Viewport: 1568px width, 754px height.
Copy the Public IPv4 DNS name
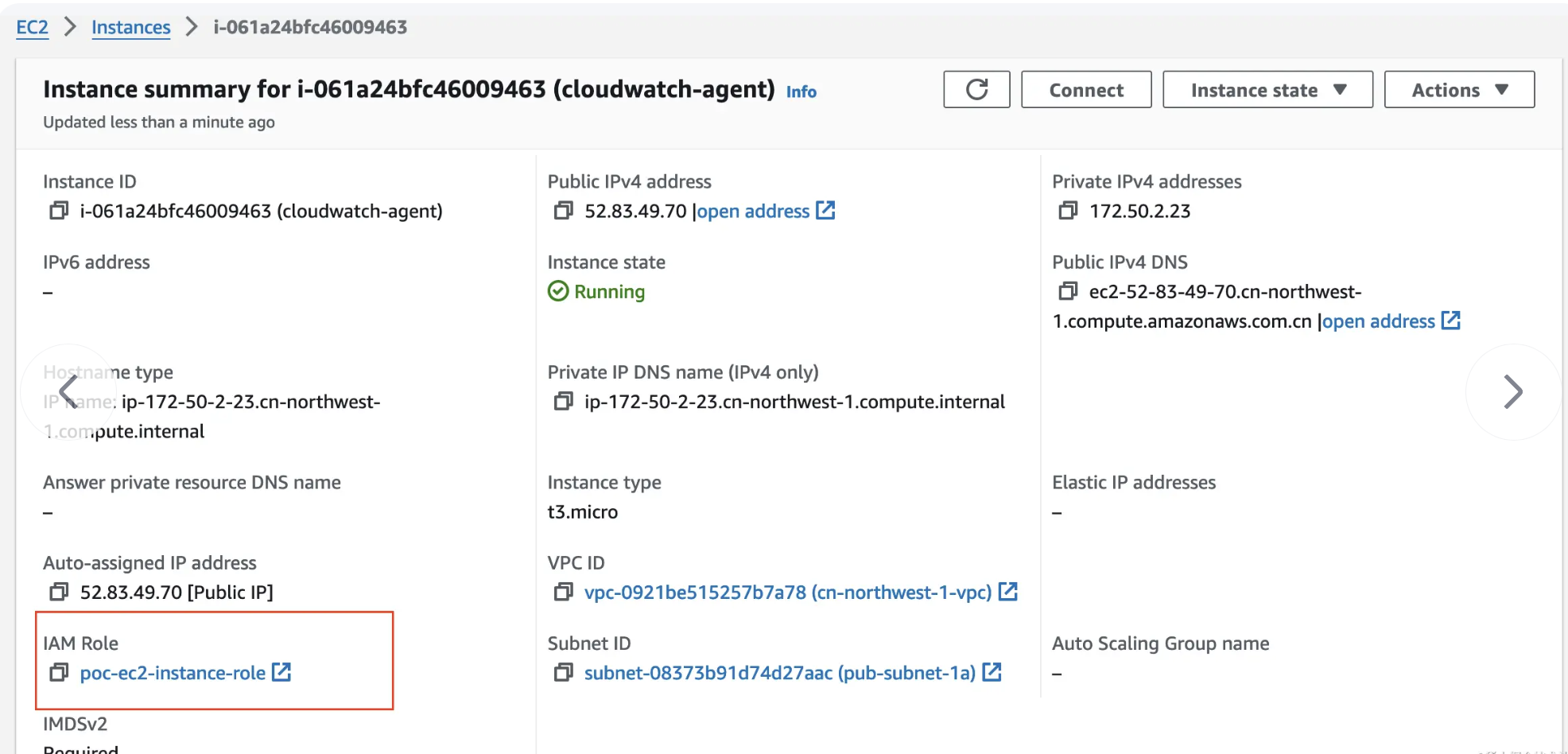tap(1068, 292)
